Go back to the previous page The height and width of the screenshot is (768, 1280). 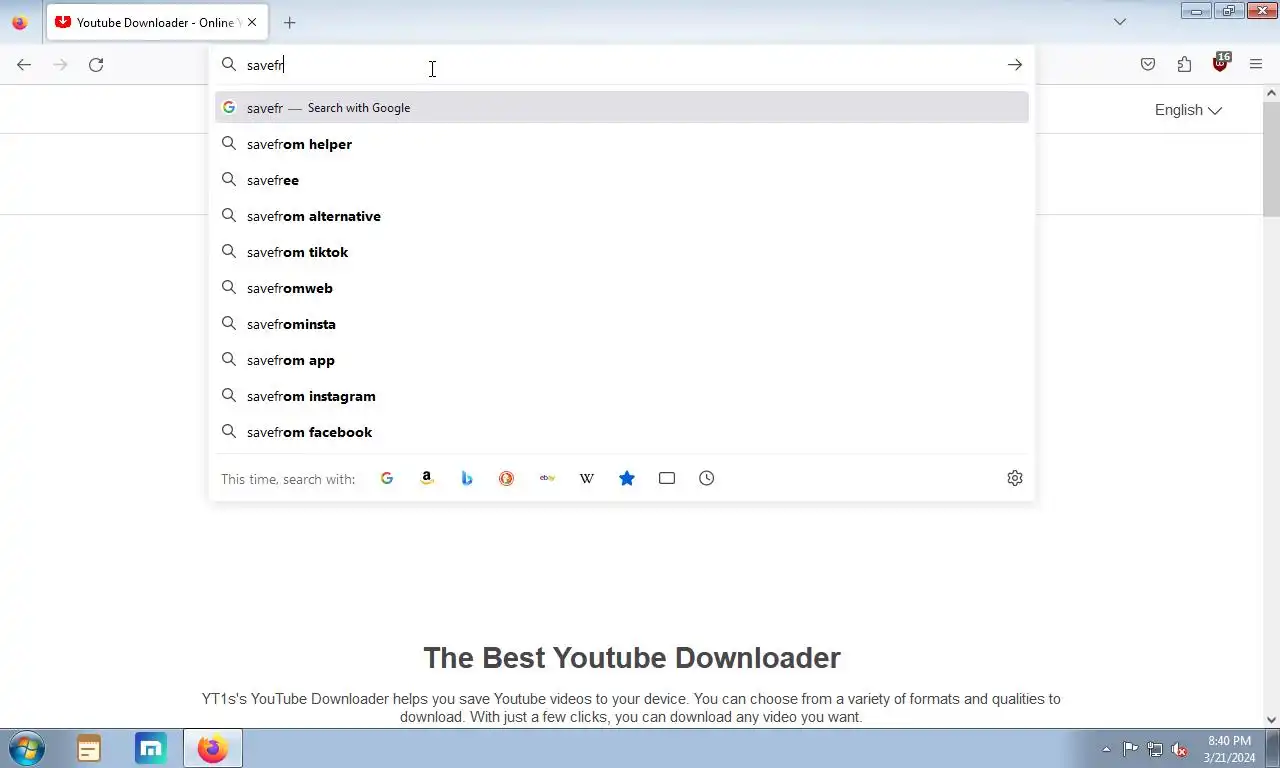[x=24, y=65]
